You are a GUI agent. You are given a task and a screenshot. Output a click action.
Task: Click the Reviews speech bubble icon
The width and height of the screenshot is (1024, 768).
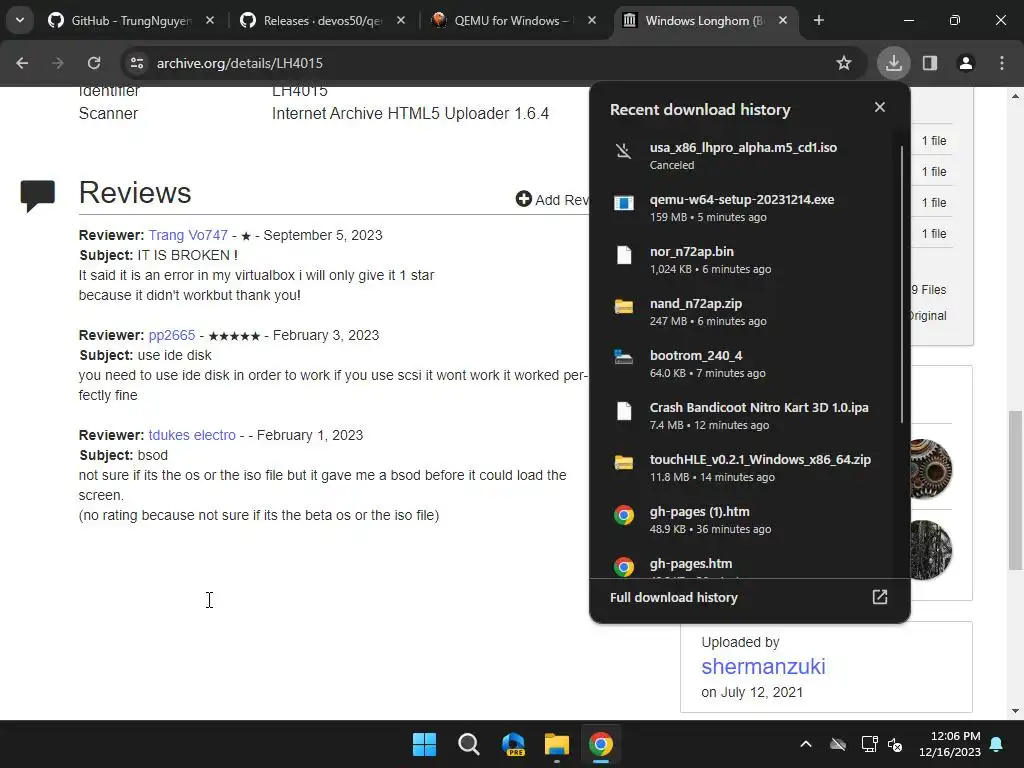click(38, 195)
